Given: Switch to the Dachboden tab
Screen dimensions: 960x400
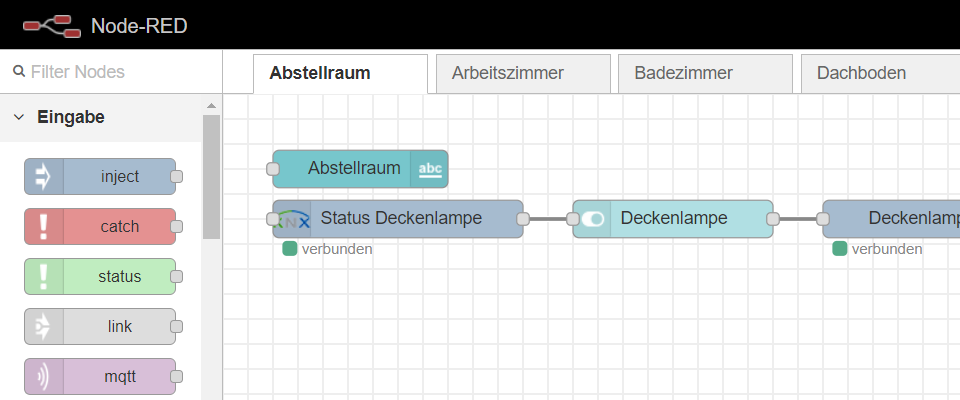Looking at the screenshot, I should [861, 73].
